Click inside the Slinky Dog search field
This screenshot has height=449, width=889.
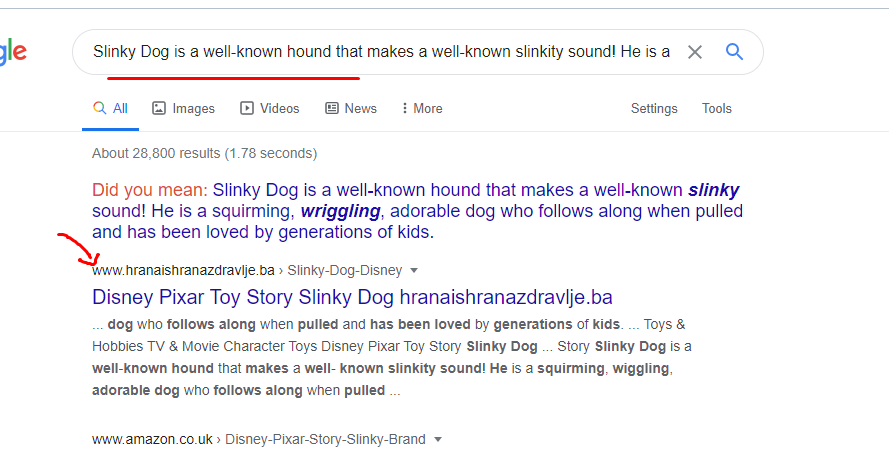point(380,52)
